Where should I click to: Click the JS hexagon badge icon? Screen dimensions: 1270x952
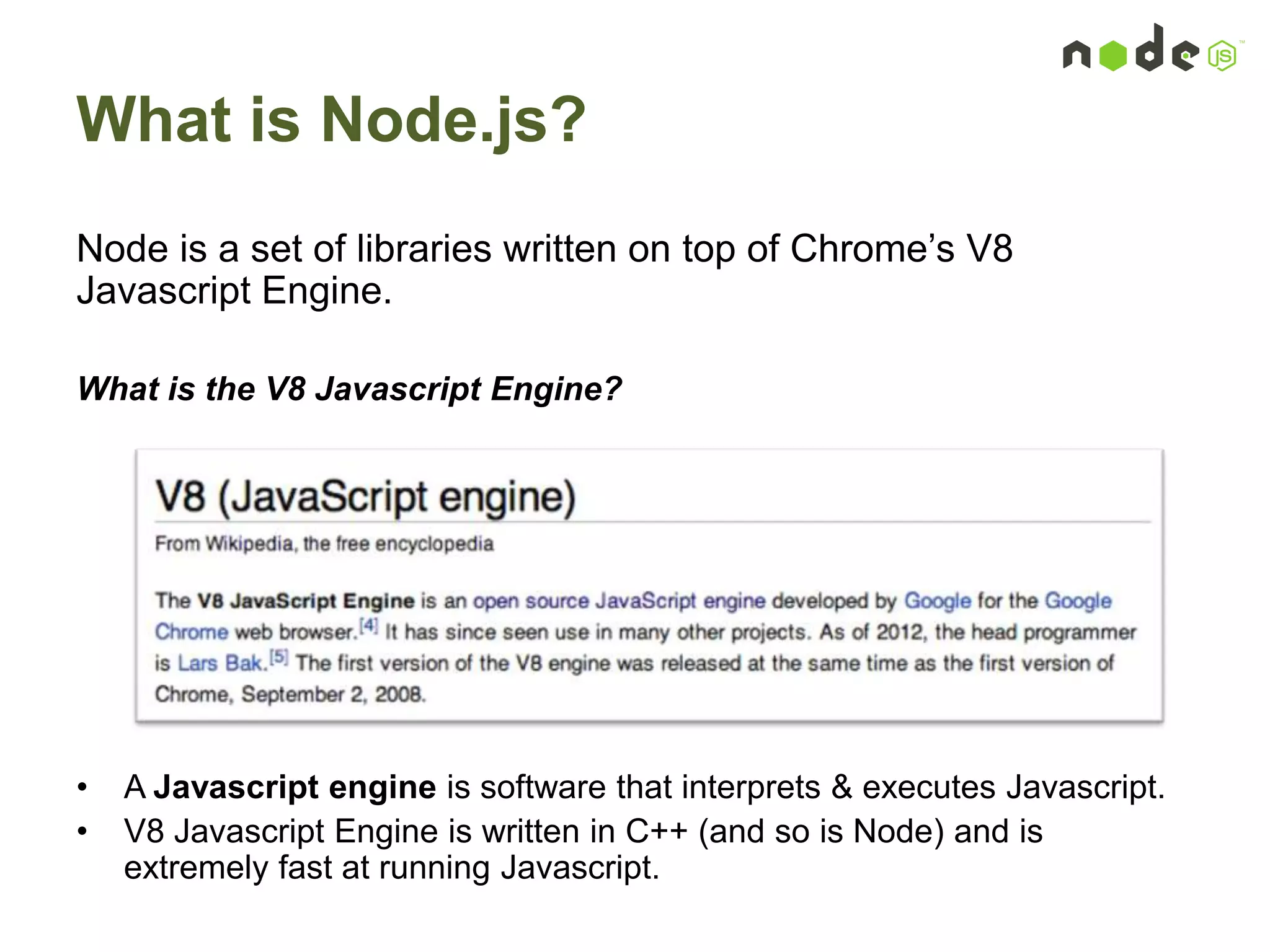(x=1222, y=56)
